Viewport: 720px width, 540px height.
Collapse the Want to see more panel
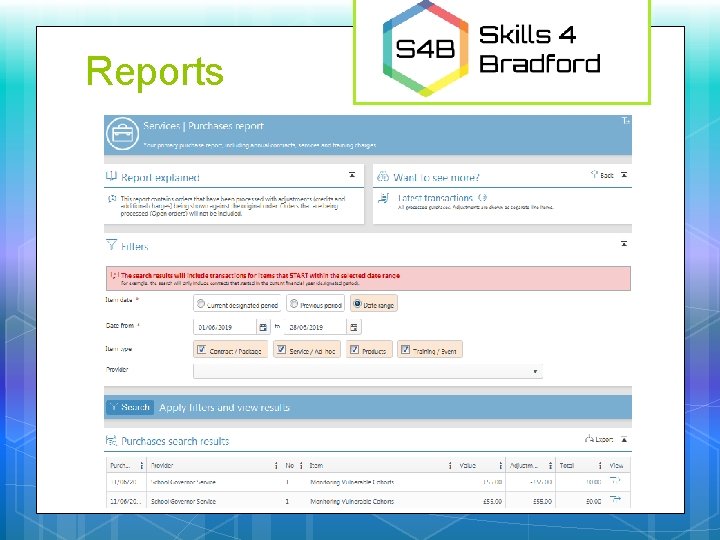click(x=624, y=175)
